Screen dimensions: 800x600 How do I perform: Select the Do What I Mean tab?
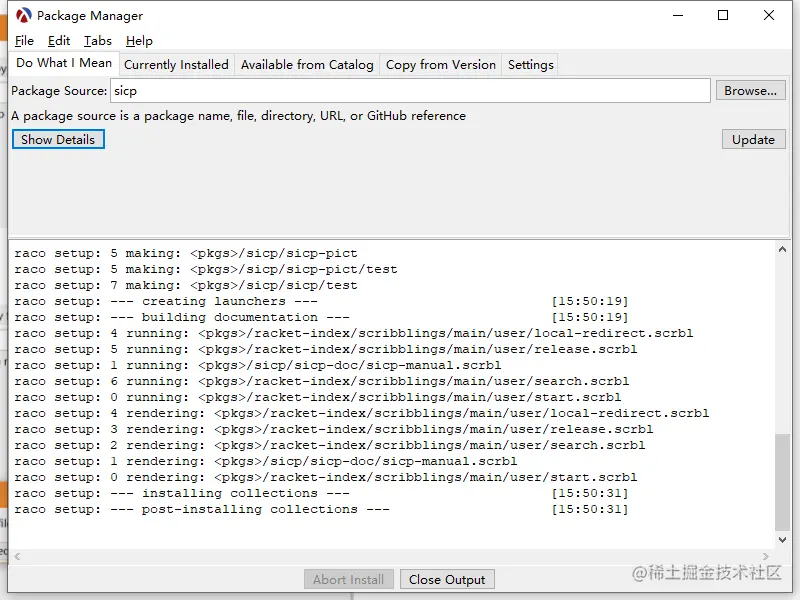64,63
